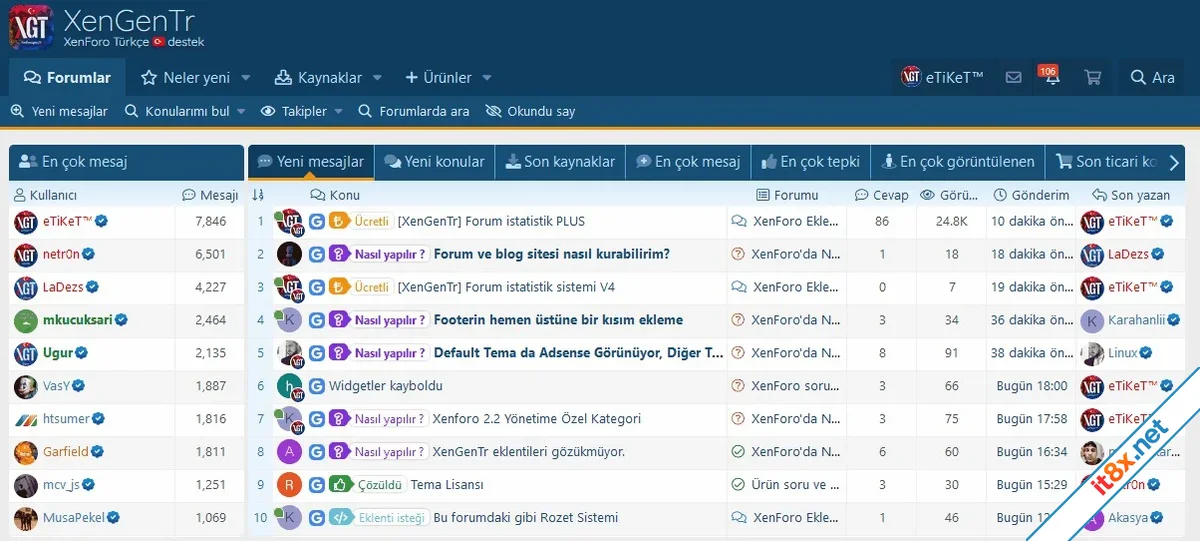
Task: Click Yeni mesajlar sub-navigation link
Action: tap(59, 111)
